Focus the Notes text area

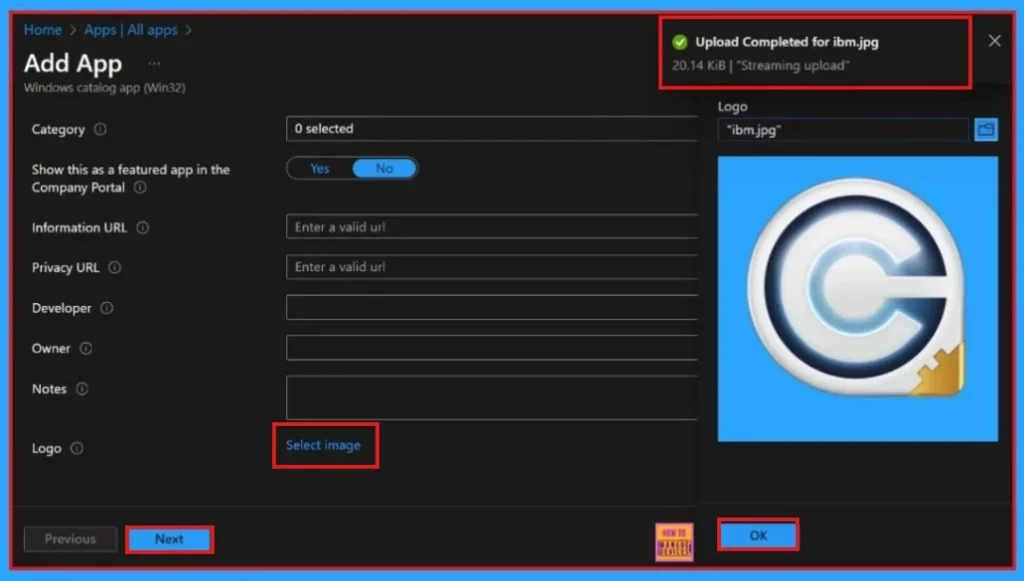tap(492, 397)
